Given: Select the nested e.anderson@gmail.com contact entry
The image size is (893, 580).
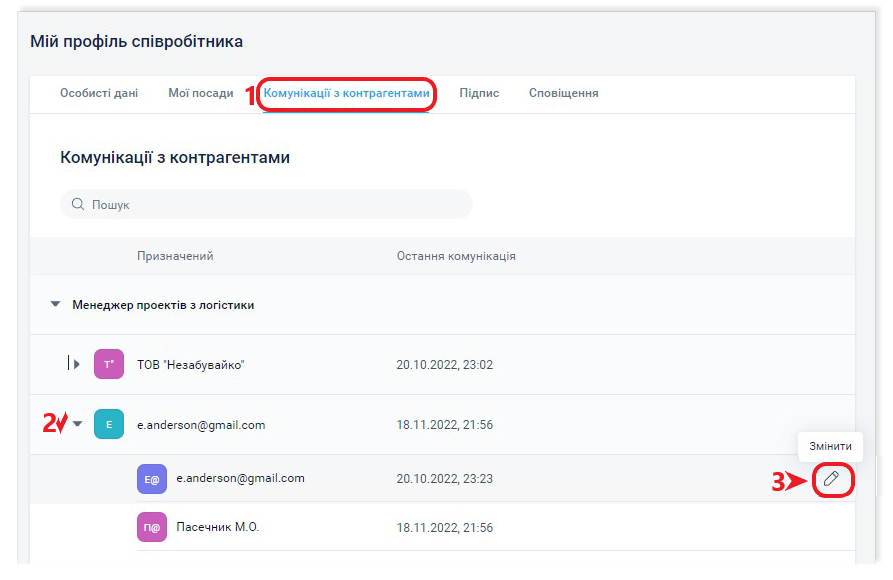Looking at the screenshot, I should (240, 479).
